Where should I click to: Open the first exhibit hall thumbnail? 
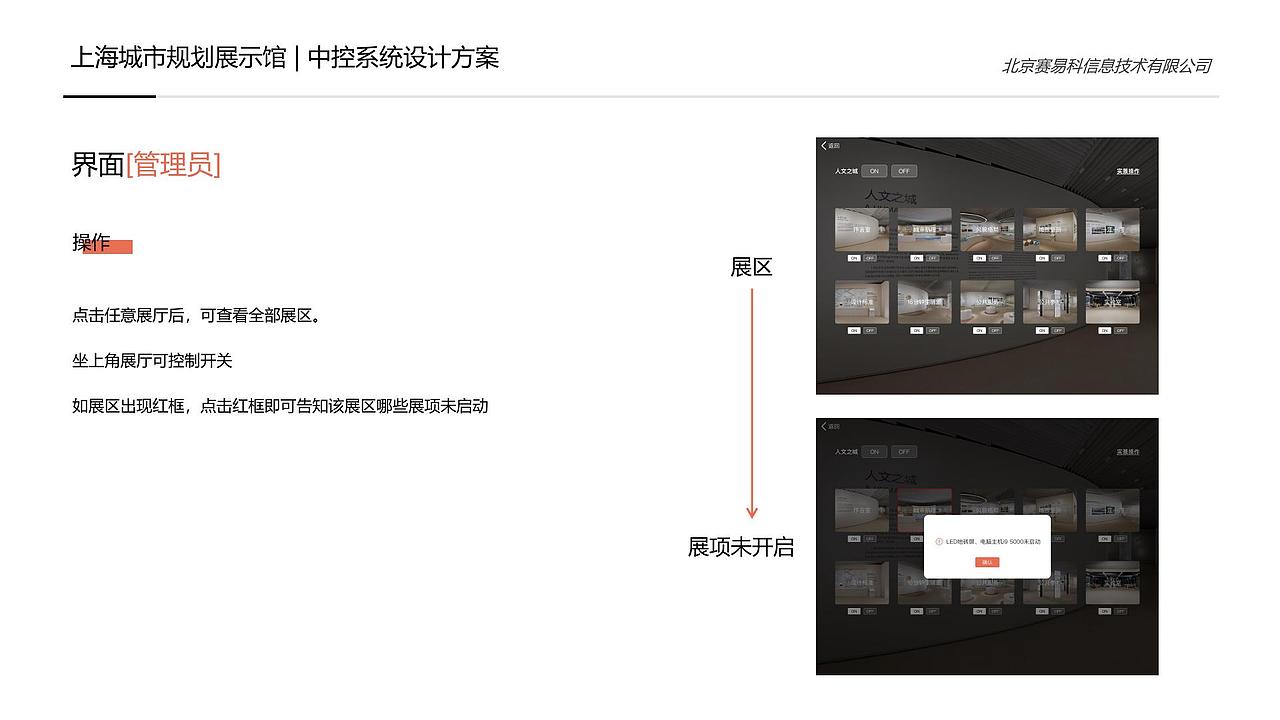[862, 229]
